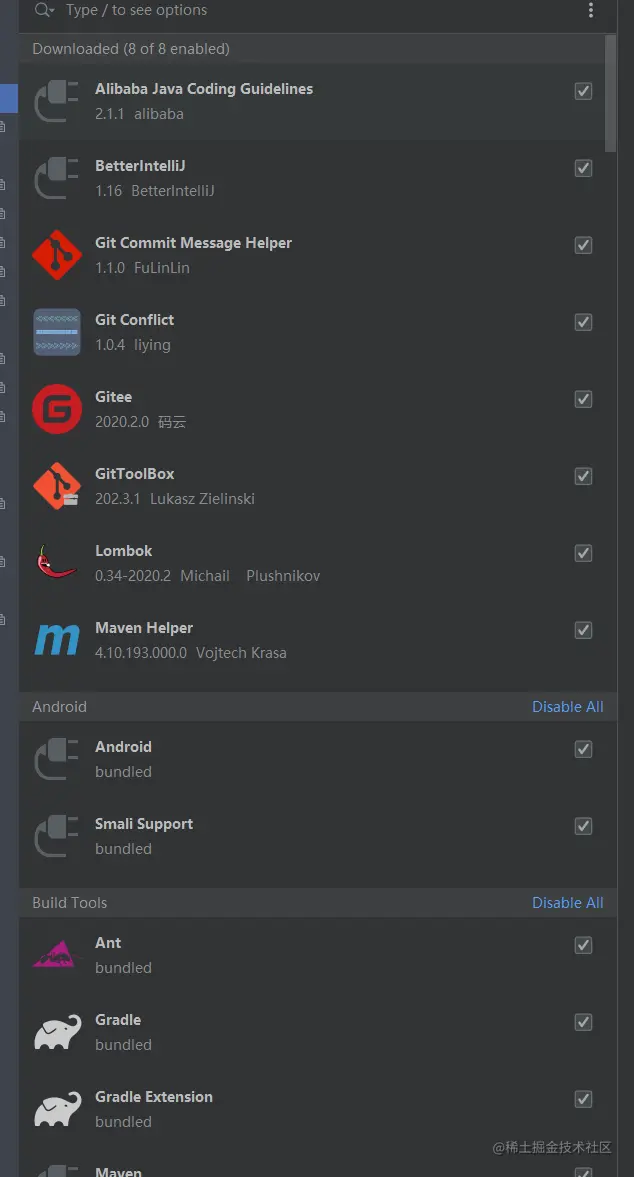Disable the Gradle plugin checkbox
This screenshot has width=634, height=1177.
point(583,1022)
